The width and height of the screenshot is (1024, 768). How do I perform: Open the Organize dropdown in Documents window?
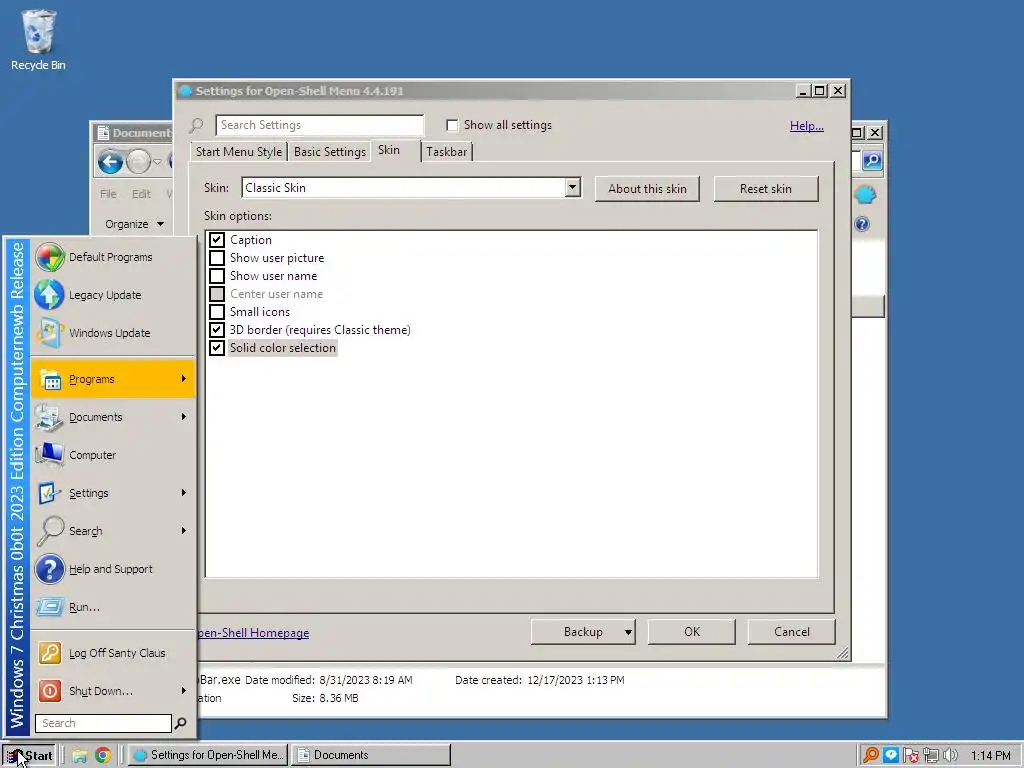click(135, 224)
